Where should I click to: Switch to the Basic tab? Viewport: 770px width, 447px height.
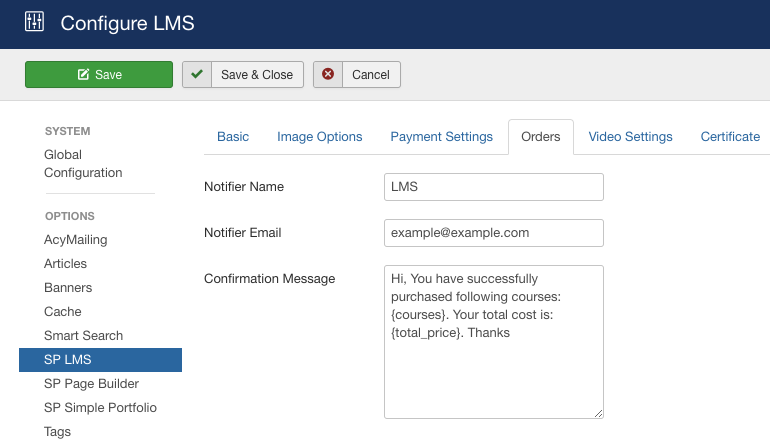click(233, 137)
